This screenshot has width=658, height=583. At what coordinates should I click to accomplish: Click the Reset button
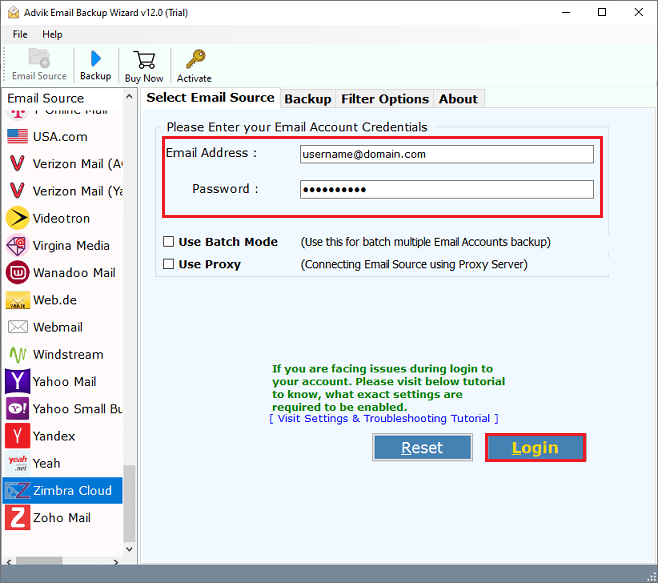[422, 447]
